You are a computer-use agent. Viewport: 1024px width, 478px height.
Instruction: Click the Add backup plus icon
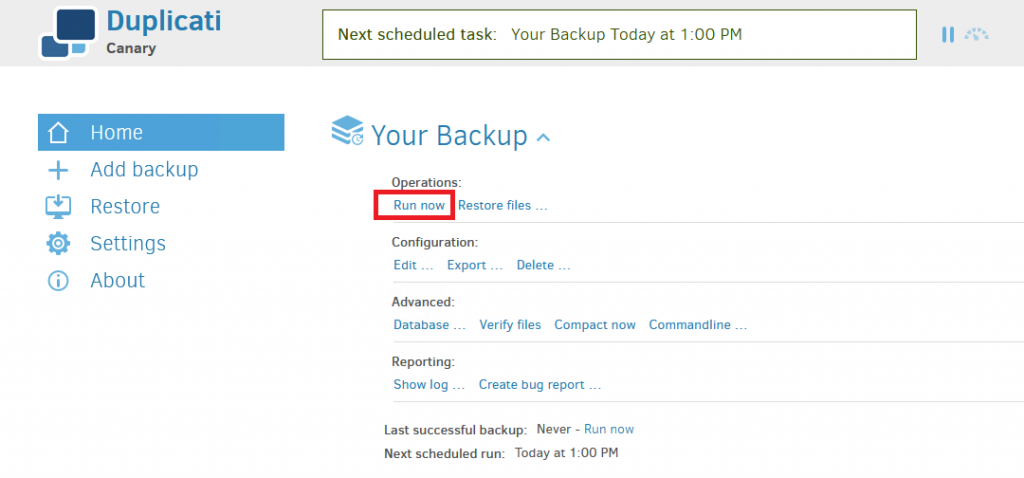coord(58,170)
